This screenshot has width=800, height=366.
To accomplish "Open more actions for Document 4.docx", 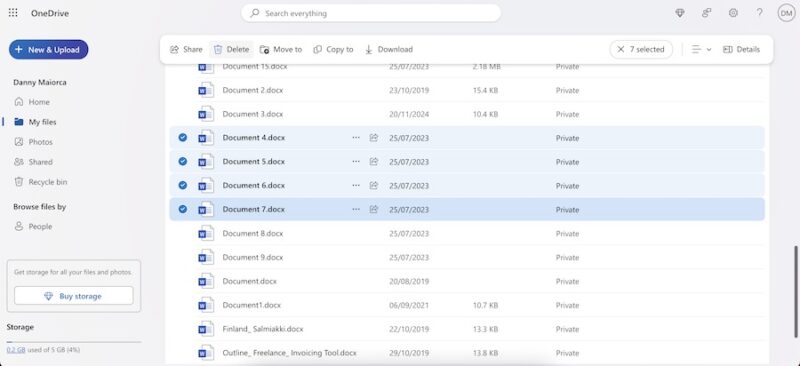I will [356, 138].
